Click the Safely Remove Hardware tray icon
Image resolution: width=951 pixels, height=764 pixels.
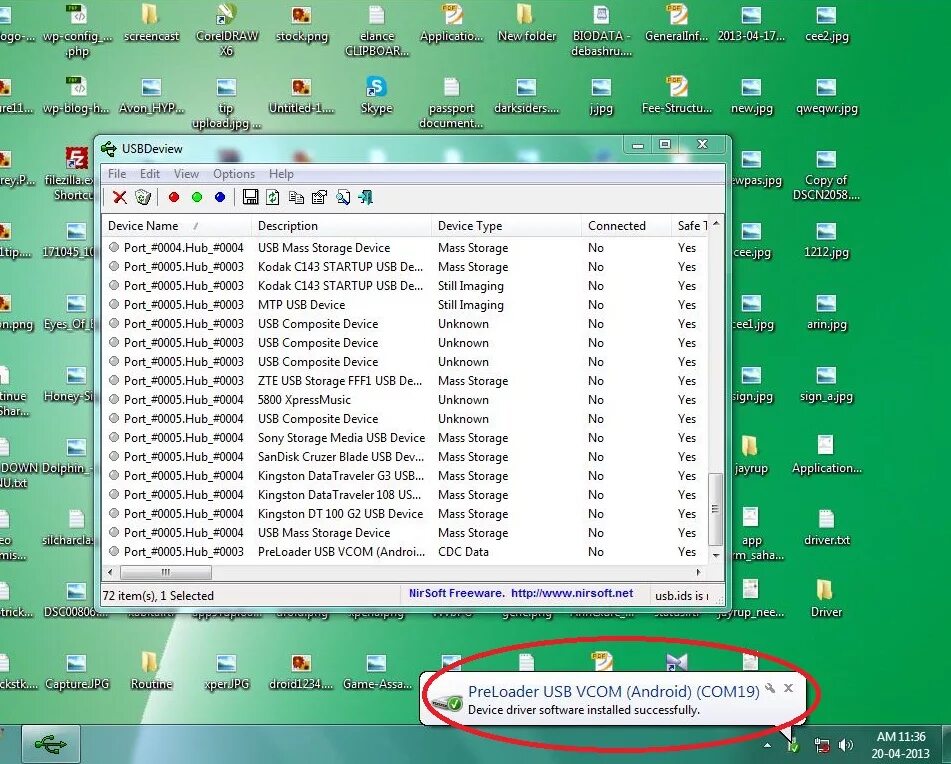793,745
